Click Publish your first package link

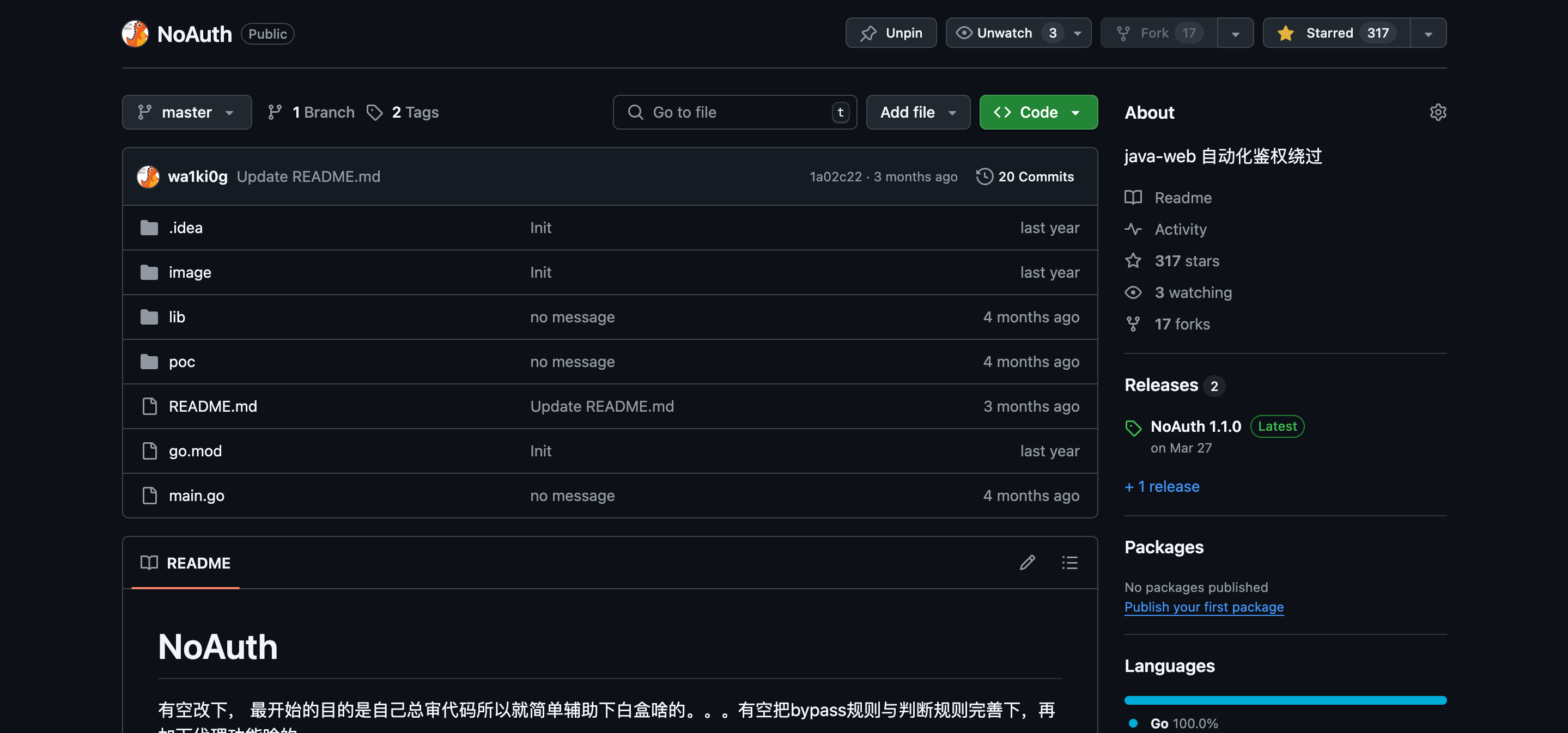pos(1204,607)
